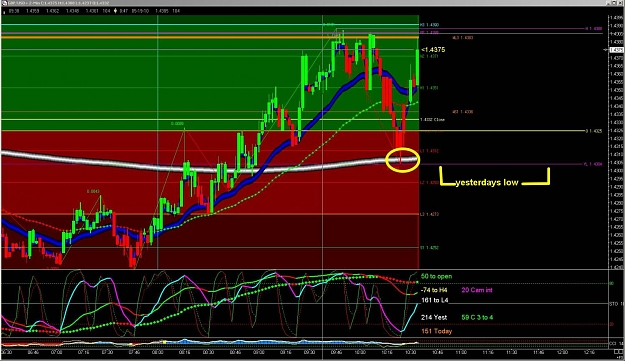This screenshot has width=625, height=361.
Task: Click the '0.0000' swing label above candles
Action: pyautogui.click(x=177, y=124)
